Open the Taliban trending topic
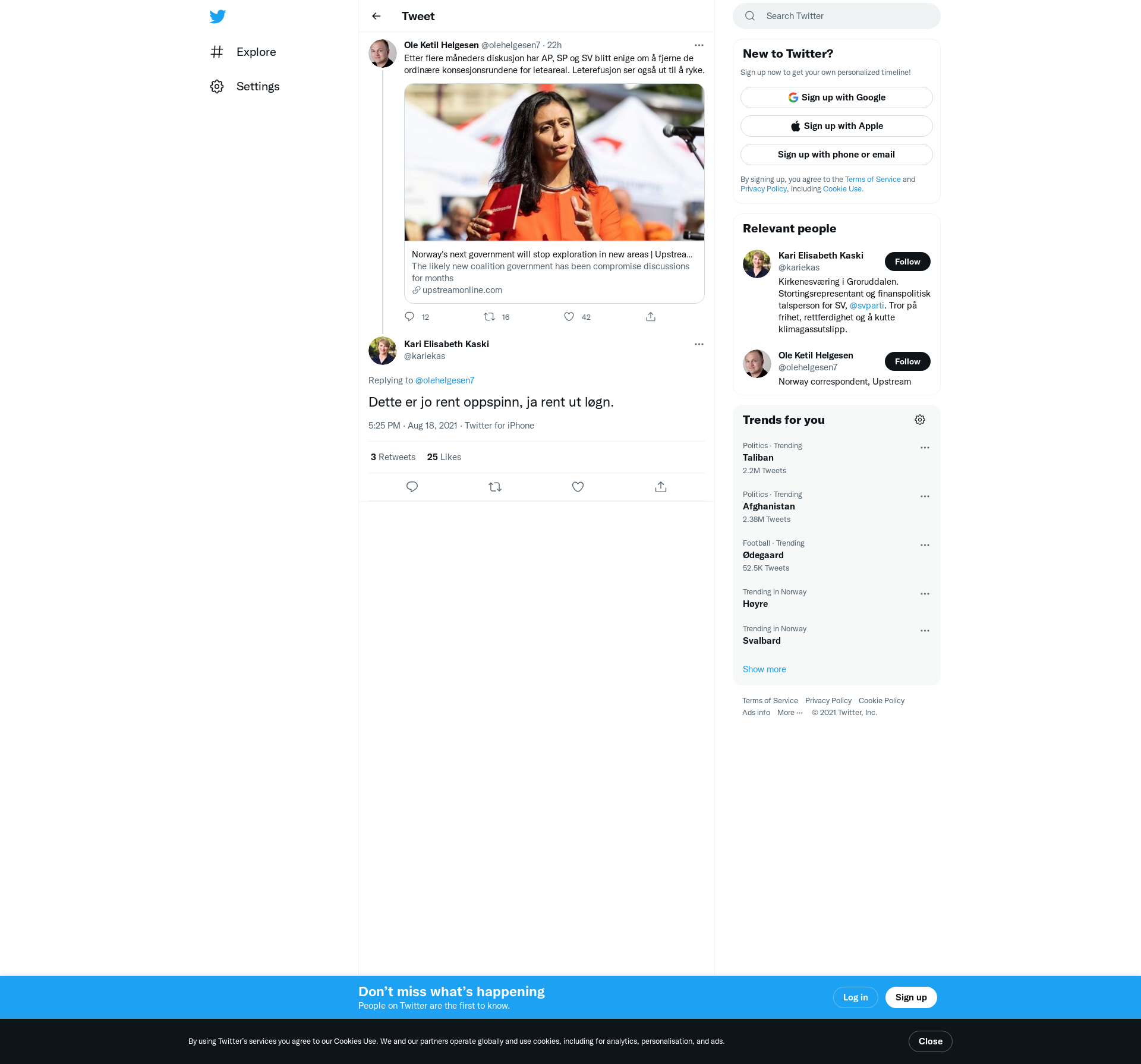 coord(758,458)
